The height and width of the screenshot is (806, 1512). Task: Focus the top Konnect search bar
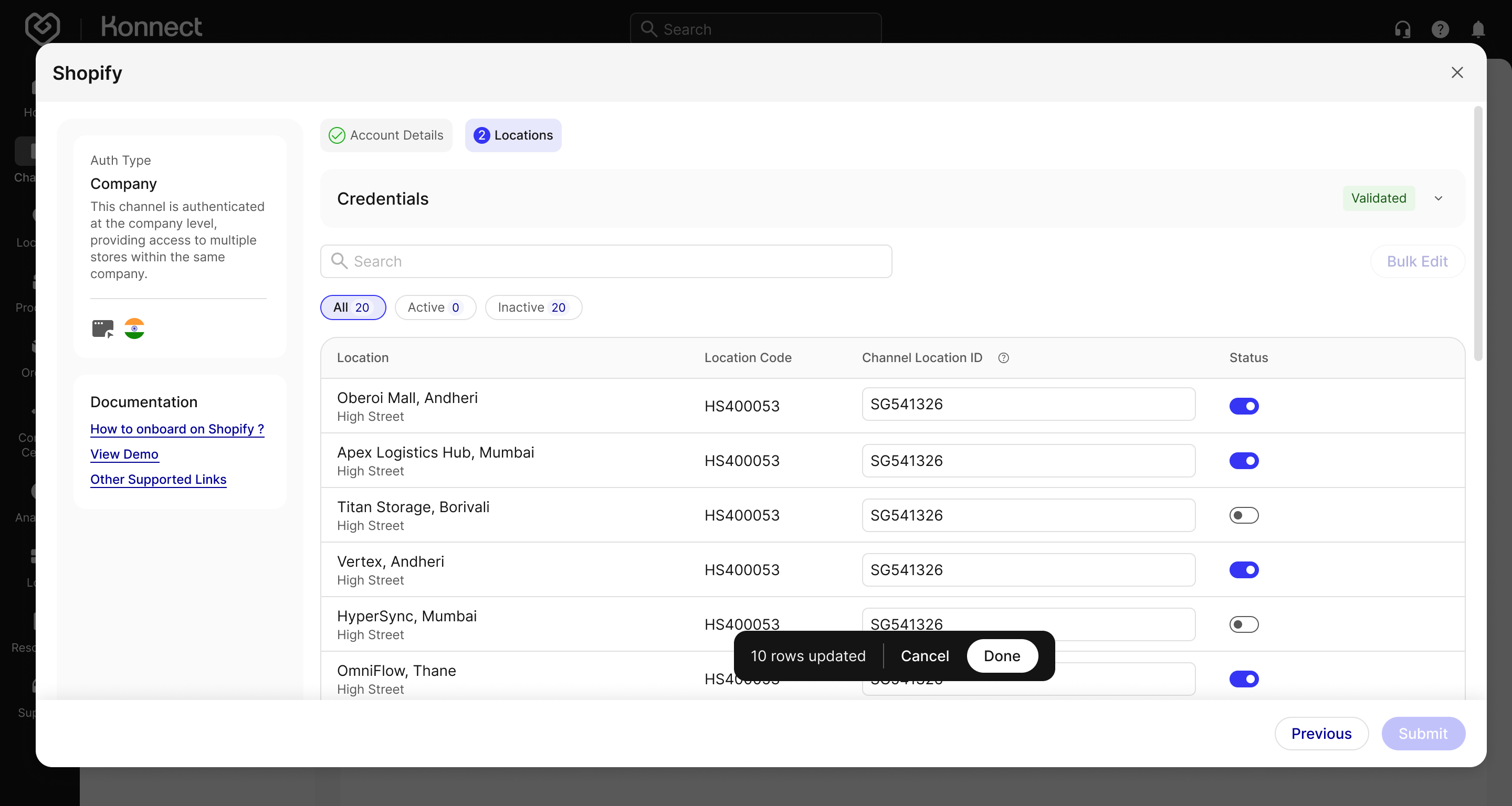(755, 29)
